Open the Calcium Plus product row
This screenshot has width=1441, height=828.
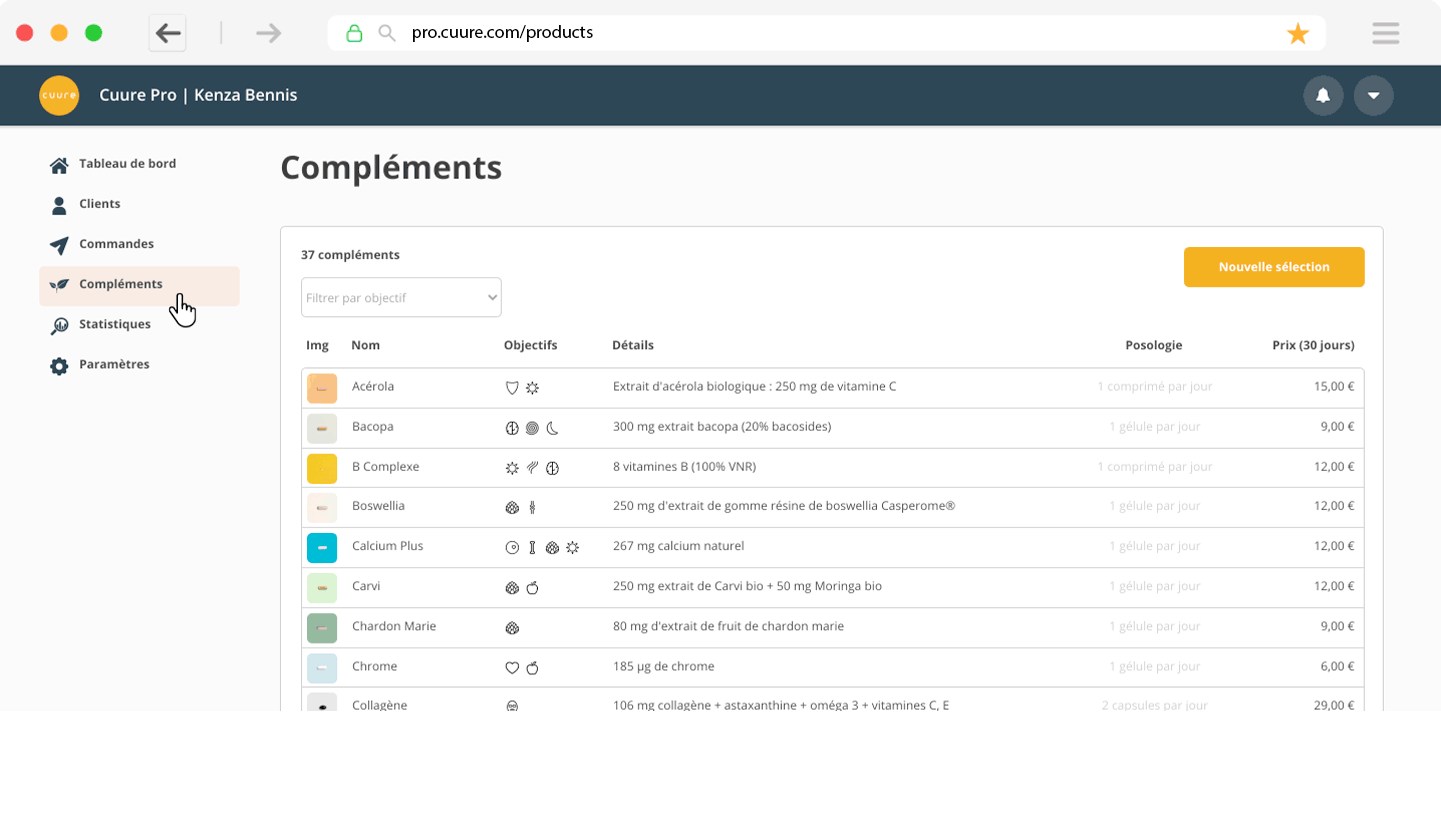click(x=387, y=547)
